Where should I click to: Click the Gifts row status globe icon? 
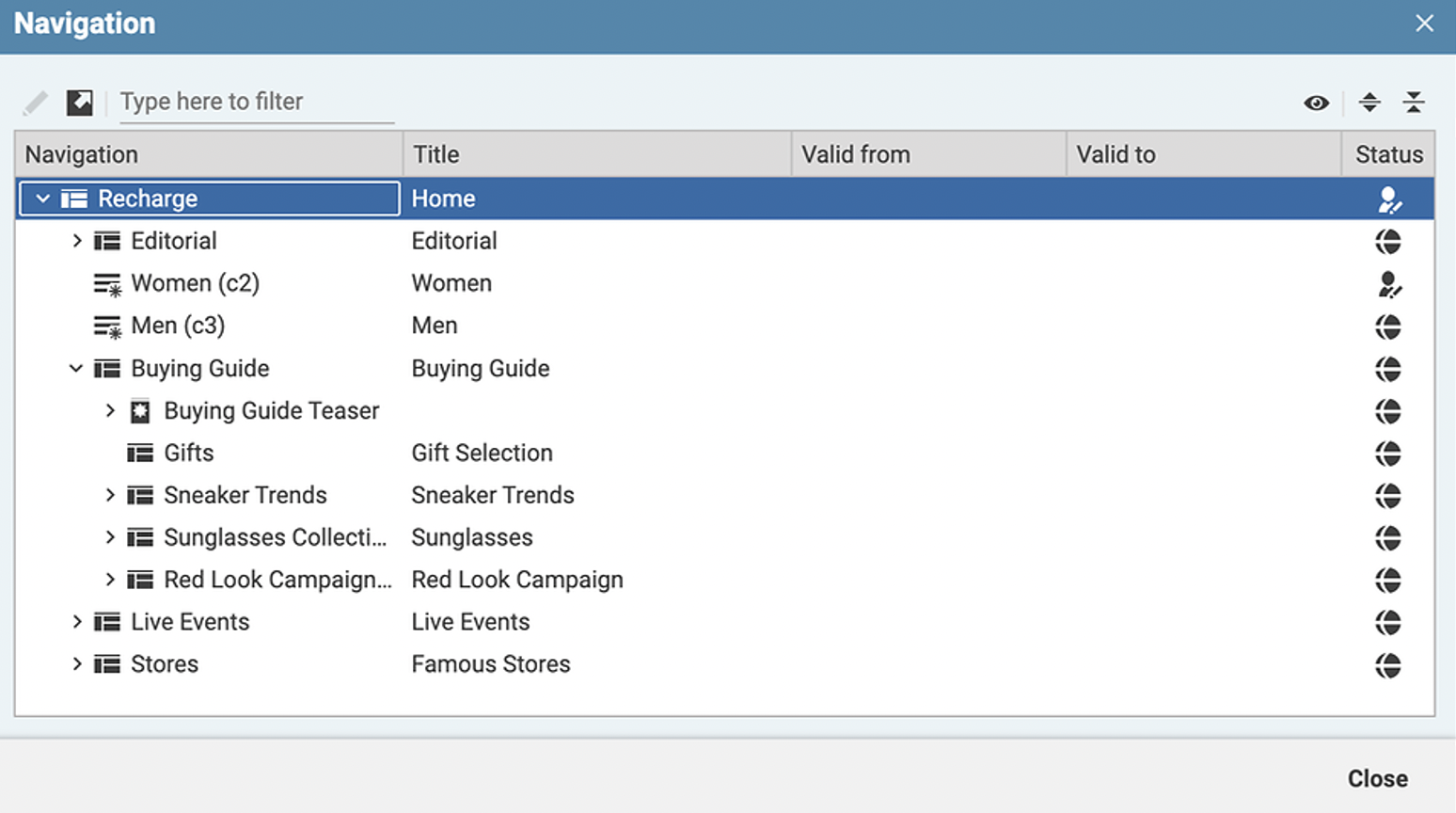(x=1388, y=454)
